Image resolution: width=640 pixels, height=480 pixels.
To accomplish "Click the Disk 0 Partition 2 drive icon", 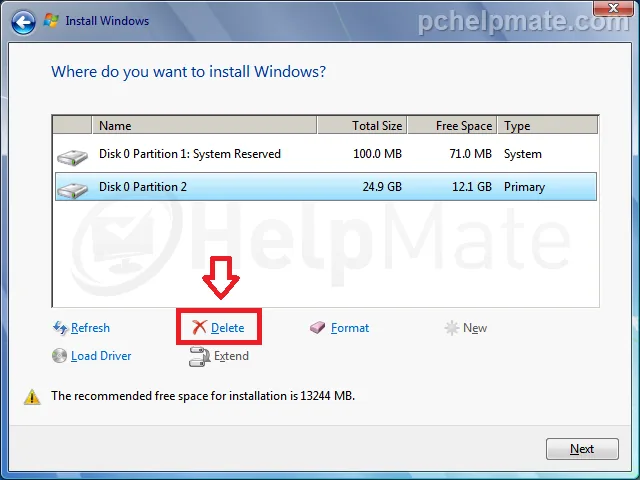I will coord(72,190).
